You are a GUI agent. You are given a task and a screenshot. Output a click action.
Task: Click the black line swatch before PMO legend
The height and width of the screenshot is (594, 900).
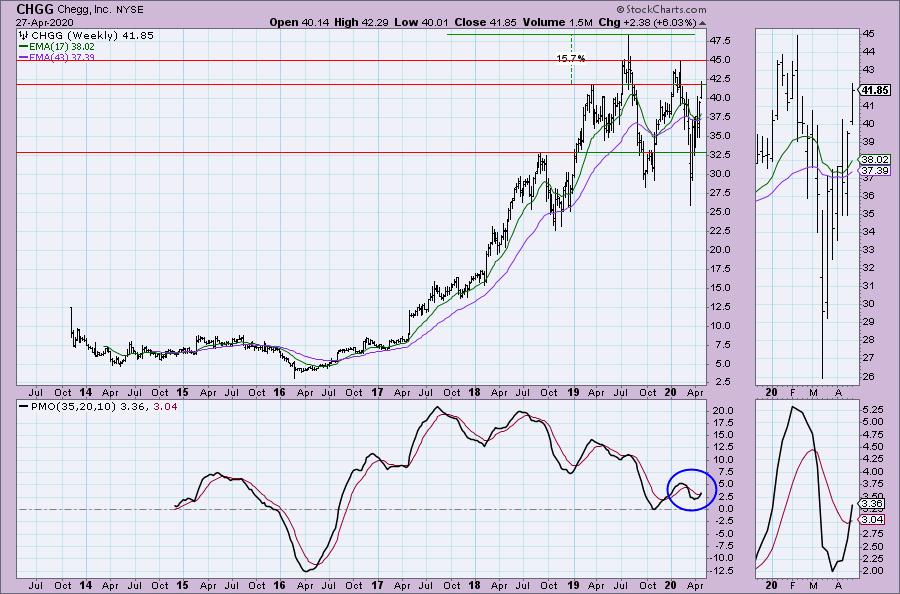coord(24,406)
